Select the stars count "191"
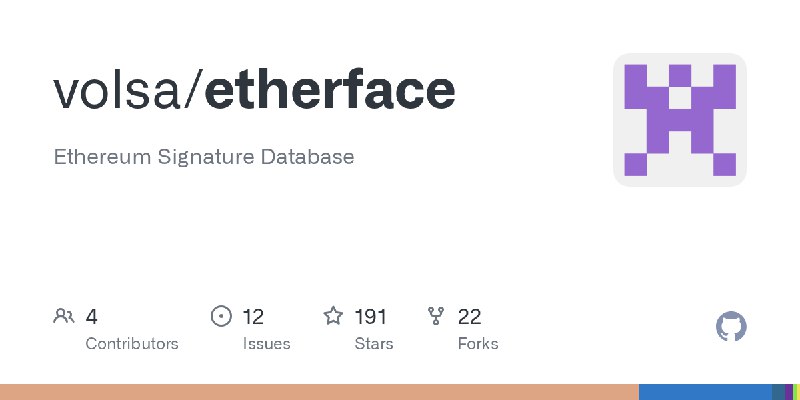 pos(371,317)
